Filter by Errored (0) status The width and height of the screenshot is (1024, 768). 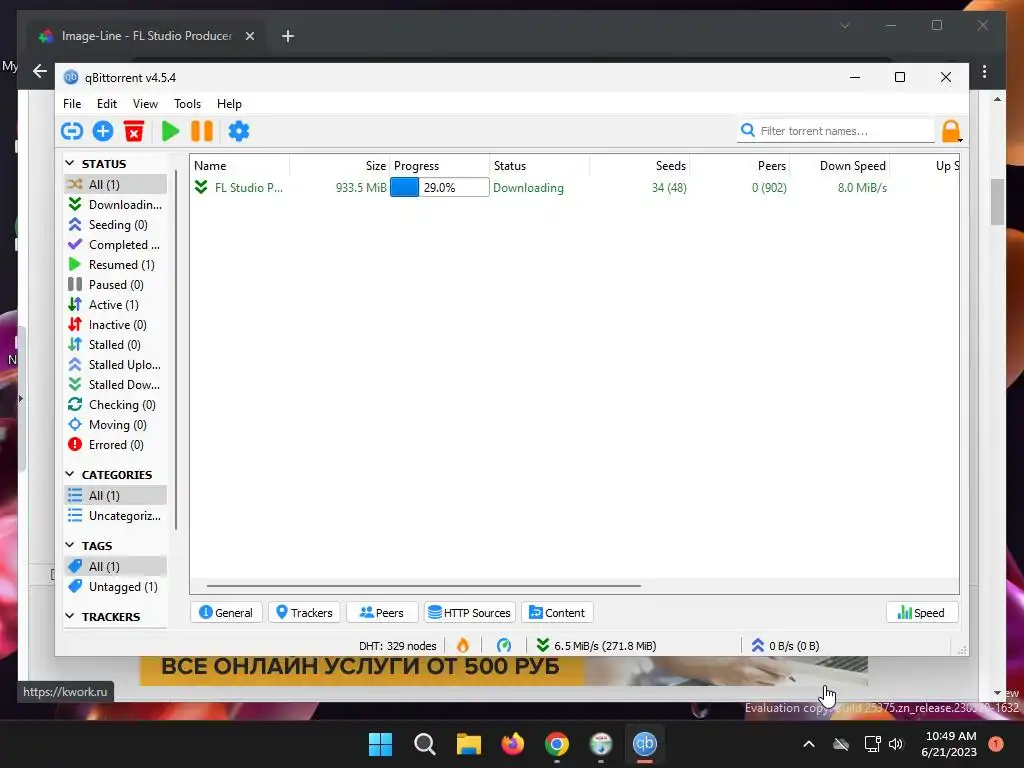pos(116,445)
